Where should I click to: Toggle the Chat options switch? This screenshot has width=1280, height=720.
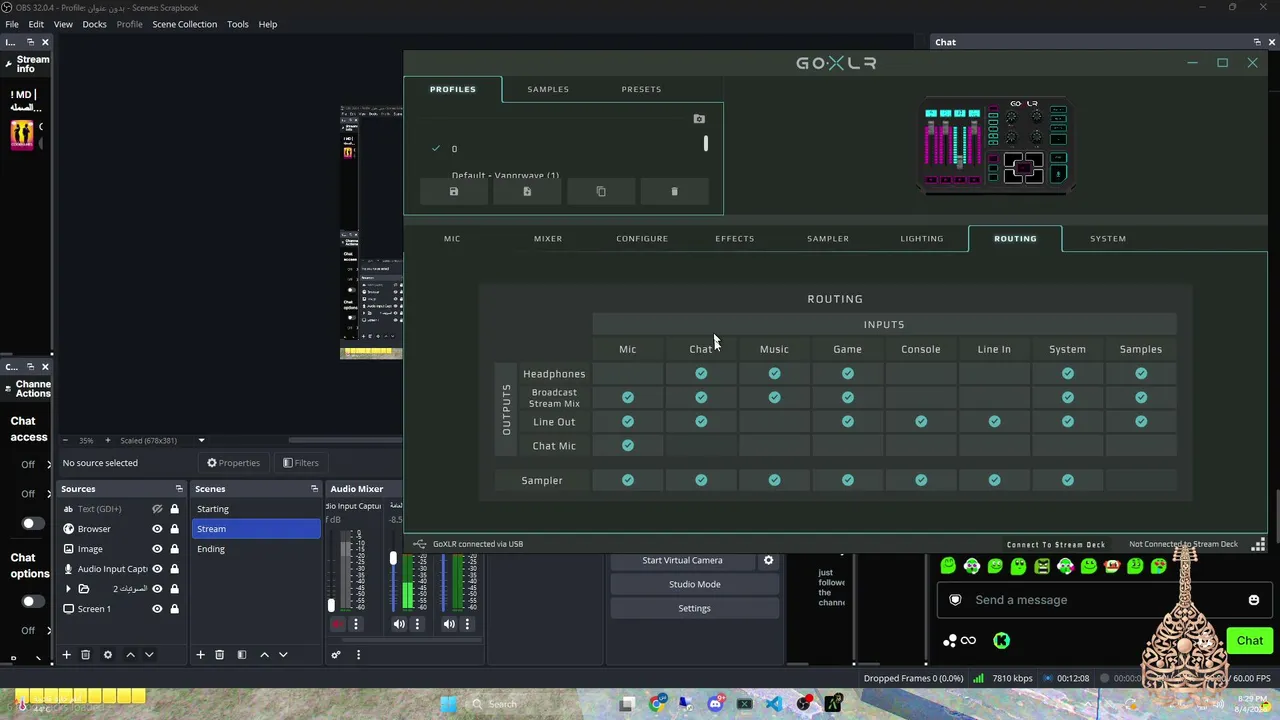tap(32, 601)
